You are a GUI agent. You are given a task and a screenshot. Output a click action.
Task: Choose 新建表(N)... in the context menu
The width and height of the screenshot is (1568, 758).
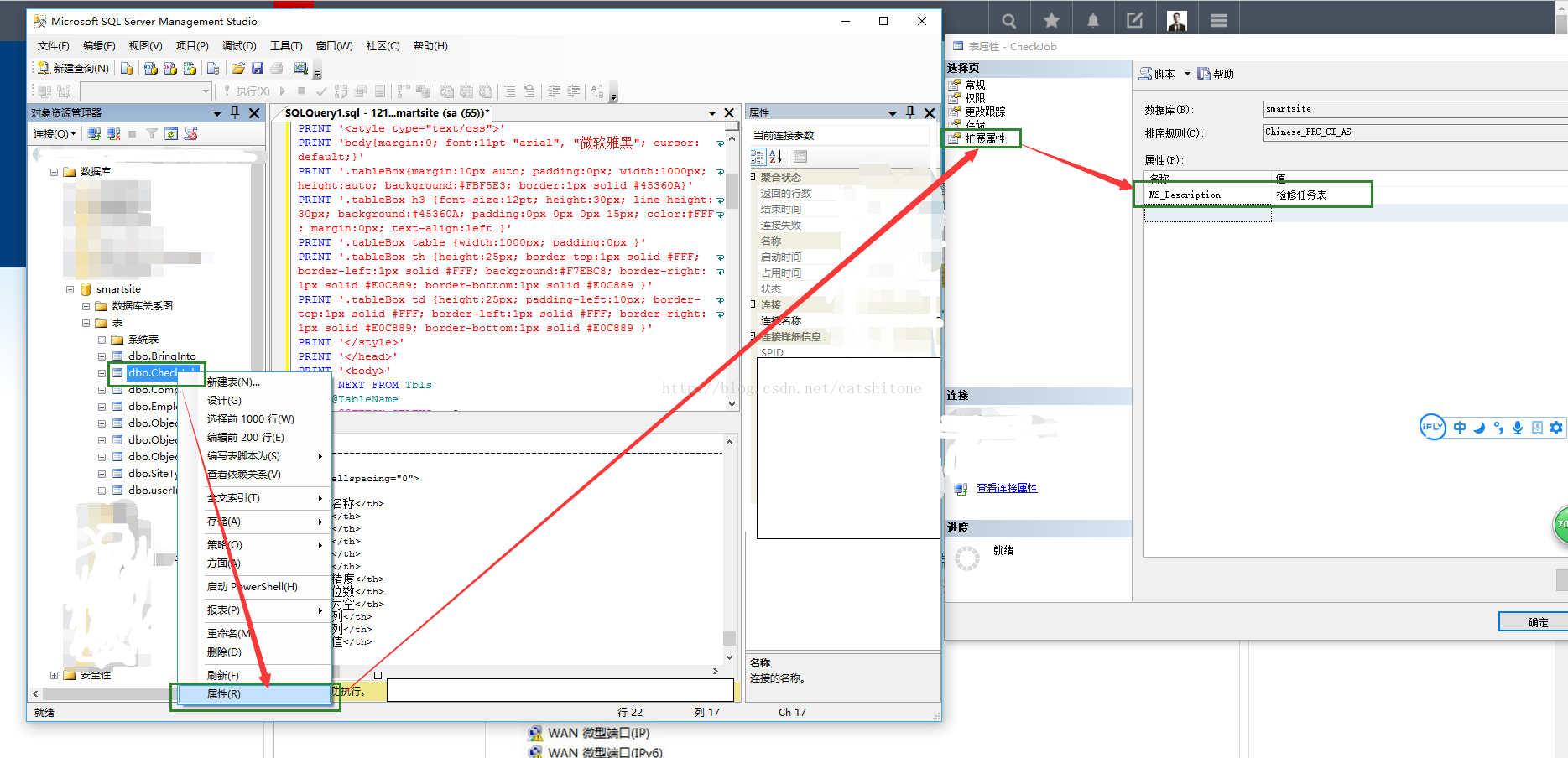(255, 382)
